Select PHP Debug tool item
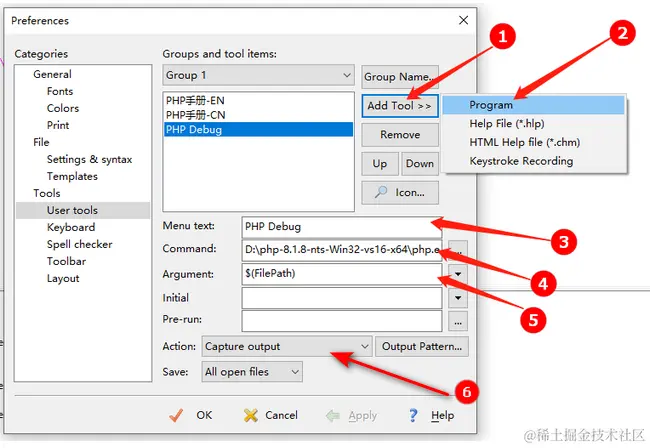 (258, 129)
